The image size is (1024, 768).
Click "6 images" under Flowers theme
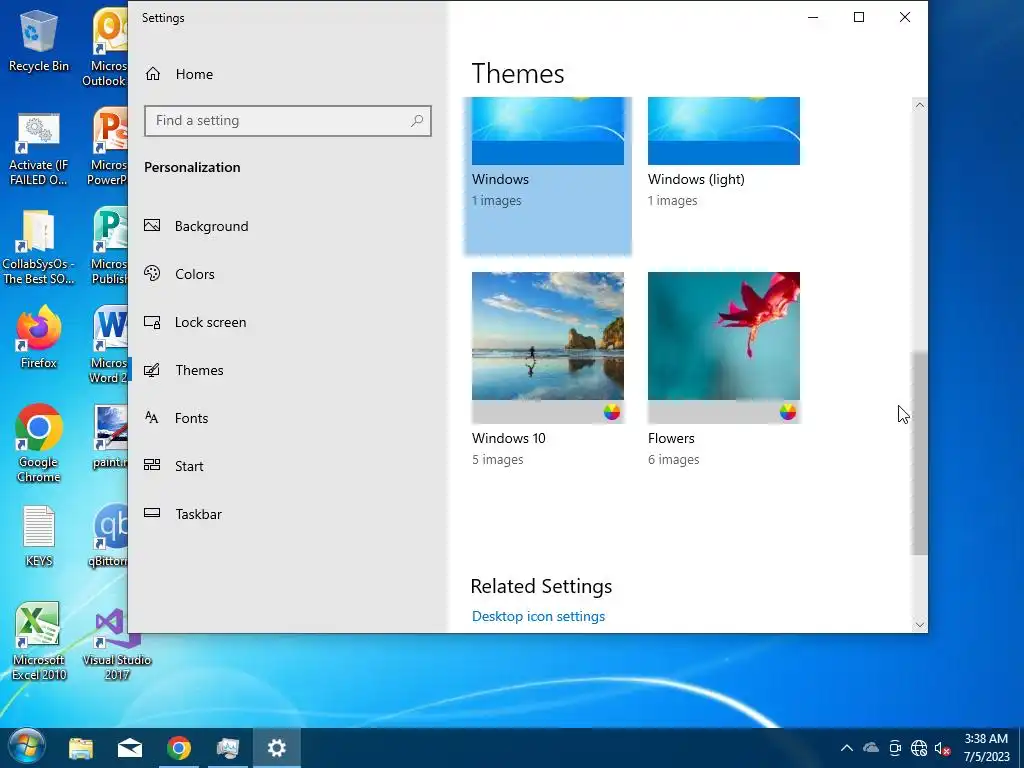tap(673, 460)
